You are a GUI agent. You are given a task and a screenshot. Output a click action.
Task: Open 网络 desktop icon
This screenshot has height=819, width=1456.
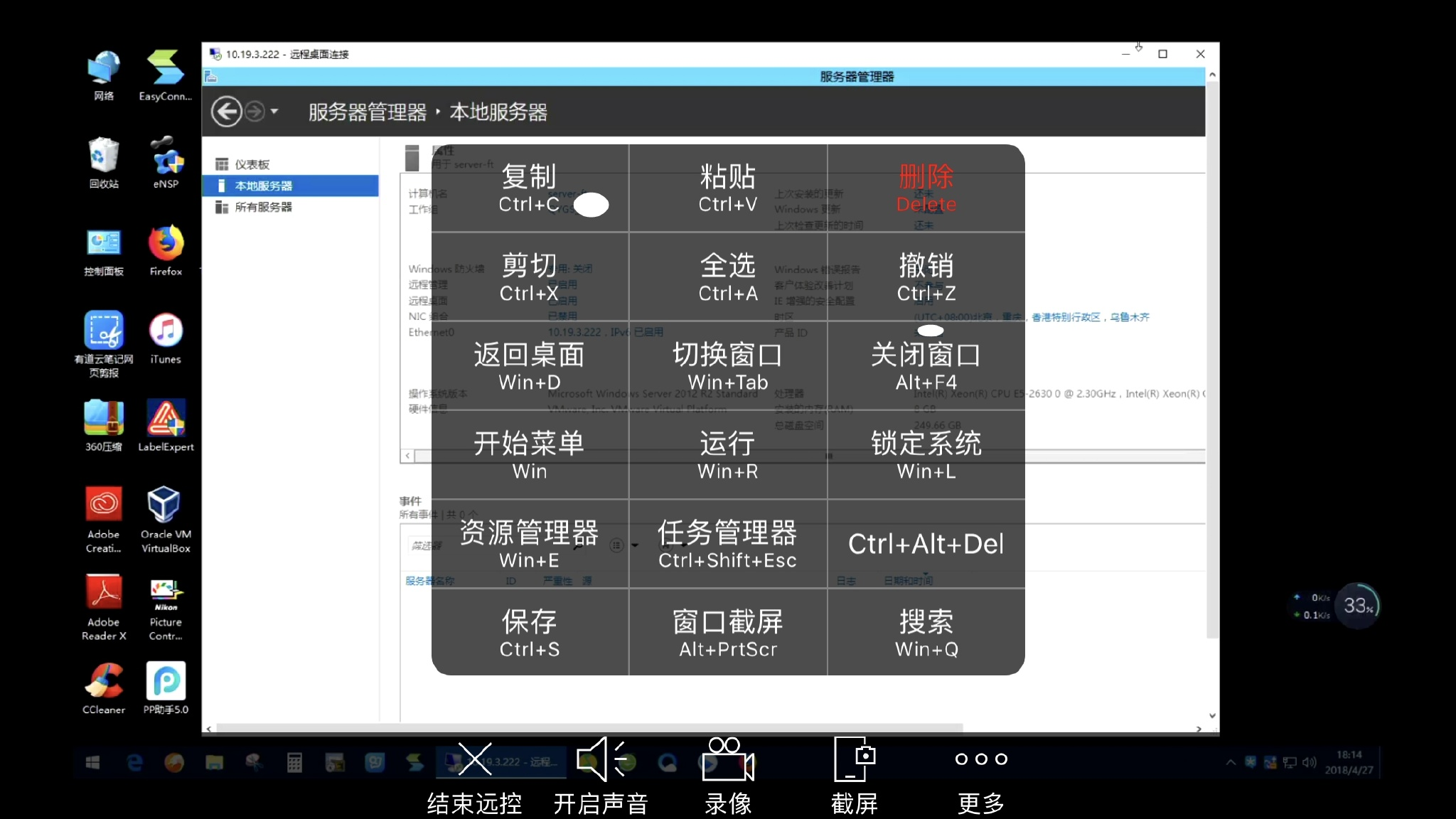pos(104,75)
